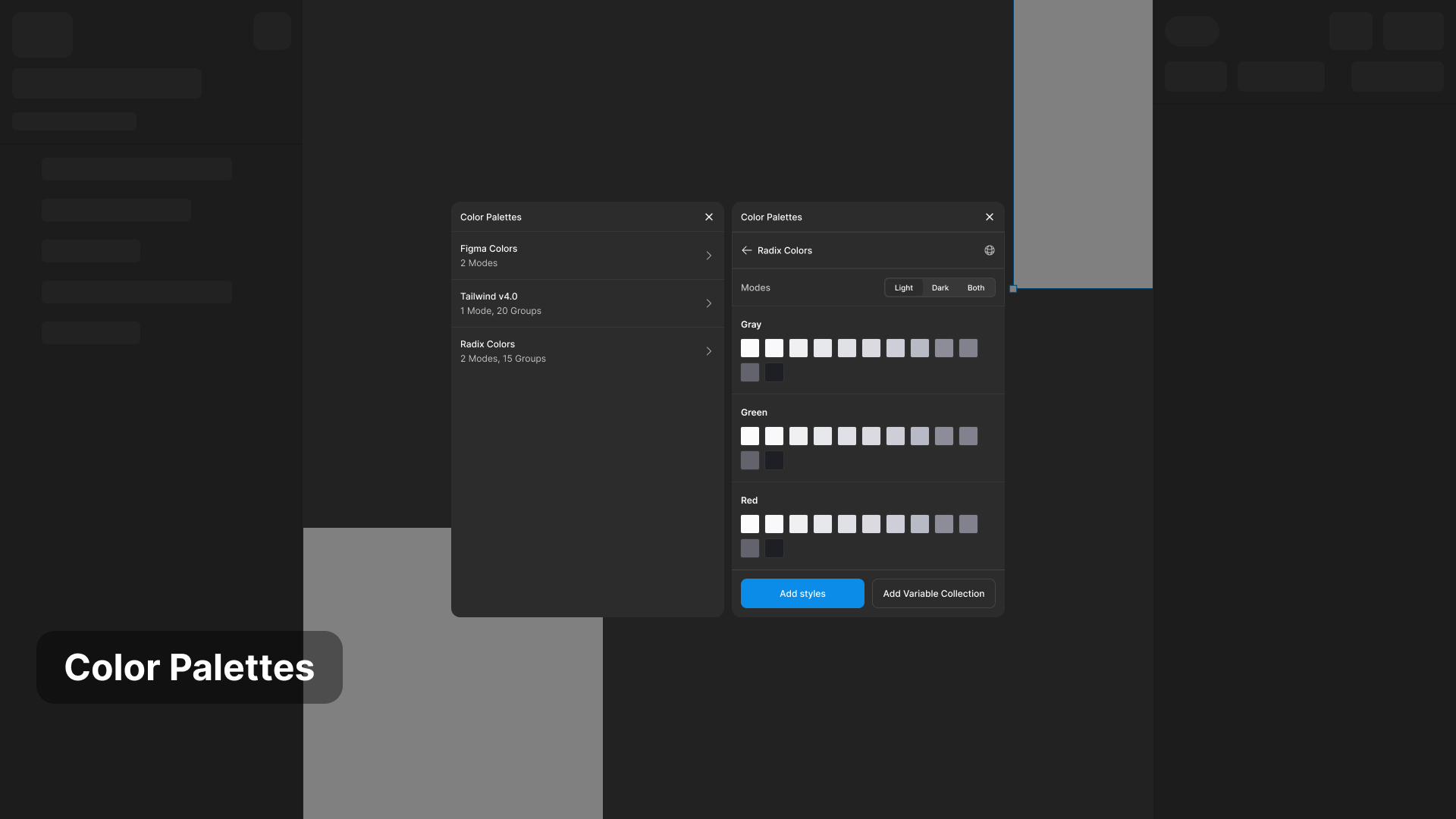
Task: Click Add Variable Collection button
Action: pyautogui.click(x=934, y=594)
